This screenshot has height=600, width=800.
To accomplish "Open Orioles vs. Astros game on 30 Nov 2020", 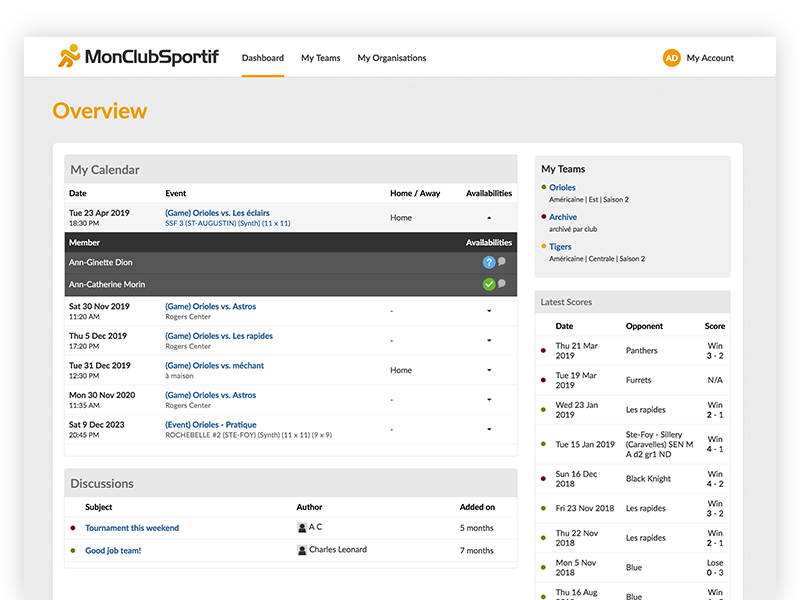I will 210,395.
